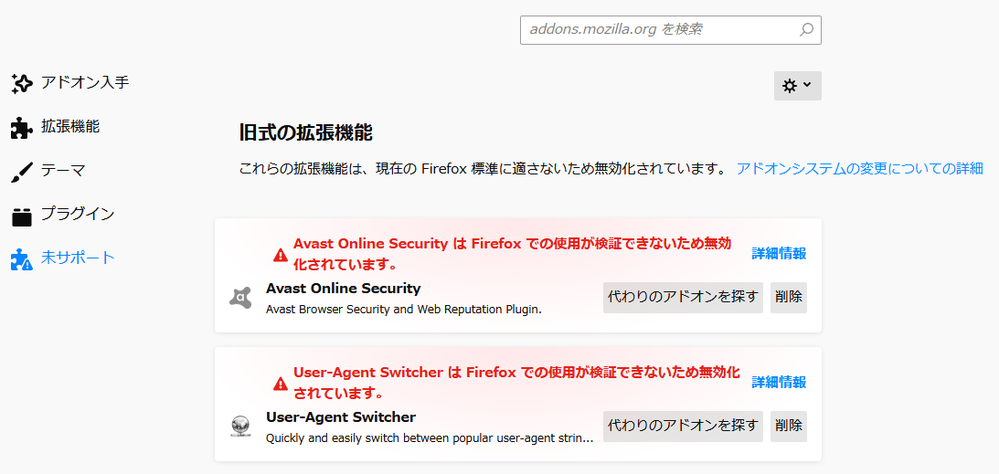This screenshot has width=999, height=474.
Task: Click the Avast Online Security add-on icon
Action: [240, 297]
